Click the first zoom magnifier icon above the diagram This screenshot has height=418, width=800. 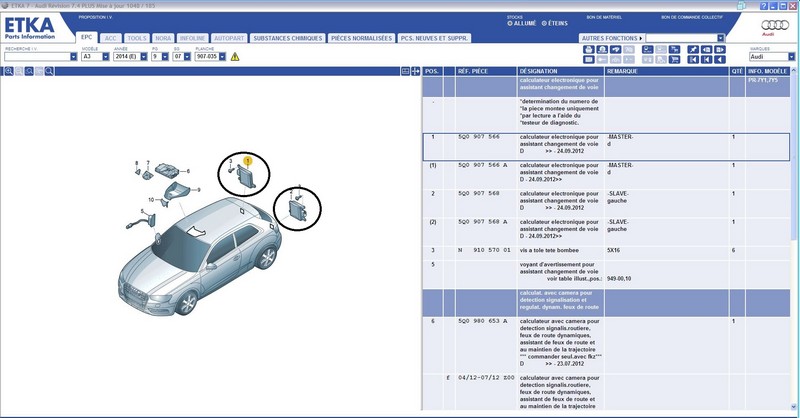pyautogui.click(x=9, y=72)
